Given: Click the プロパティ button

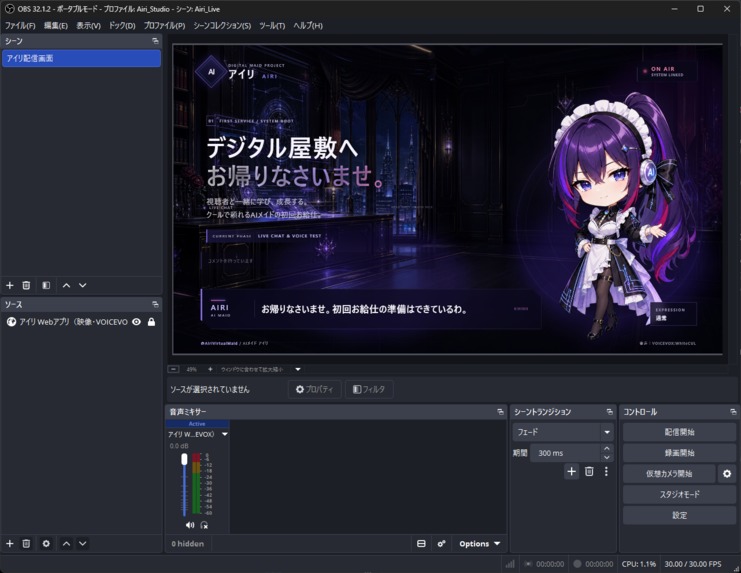Looking at the screenshot, I should [x=315, y=389].
